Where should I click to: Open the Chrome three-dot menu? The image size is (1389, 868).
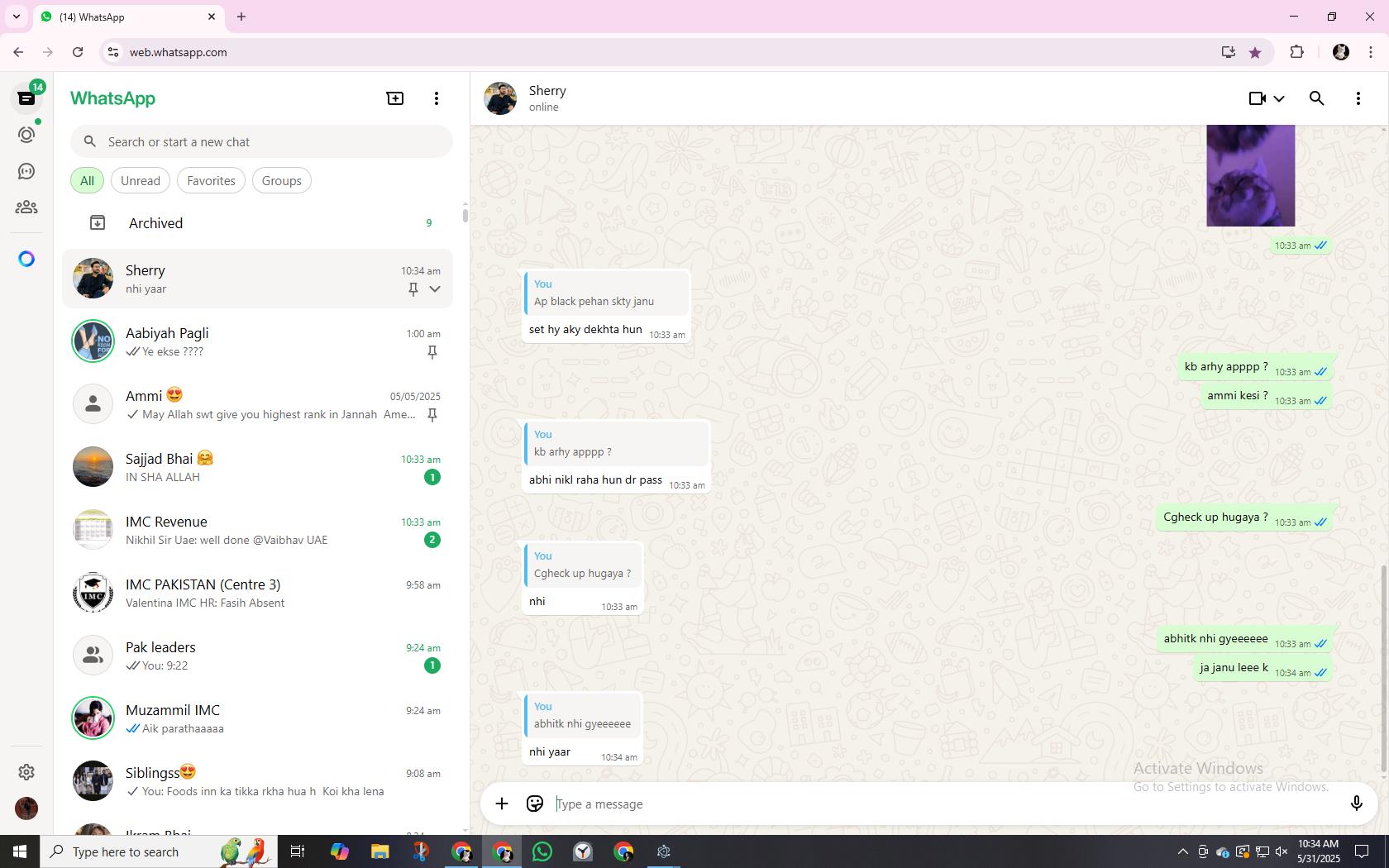(1371, 52)
